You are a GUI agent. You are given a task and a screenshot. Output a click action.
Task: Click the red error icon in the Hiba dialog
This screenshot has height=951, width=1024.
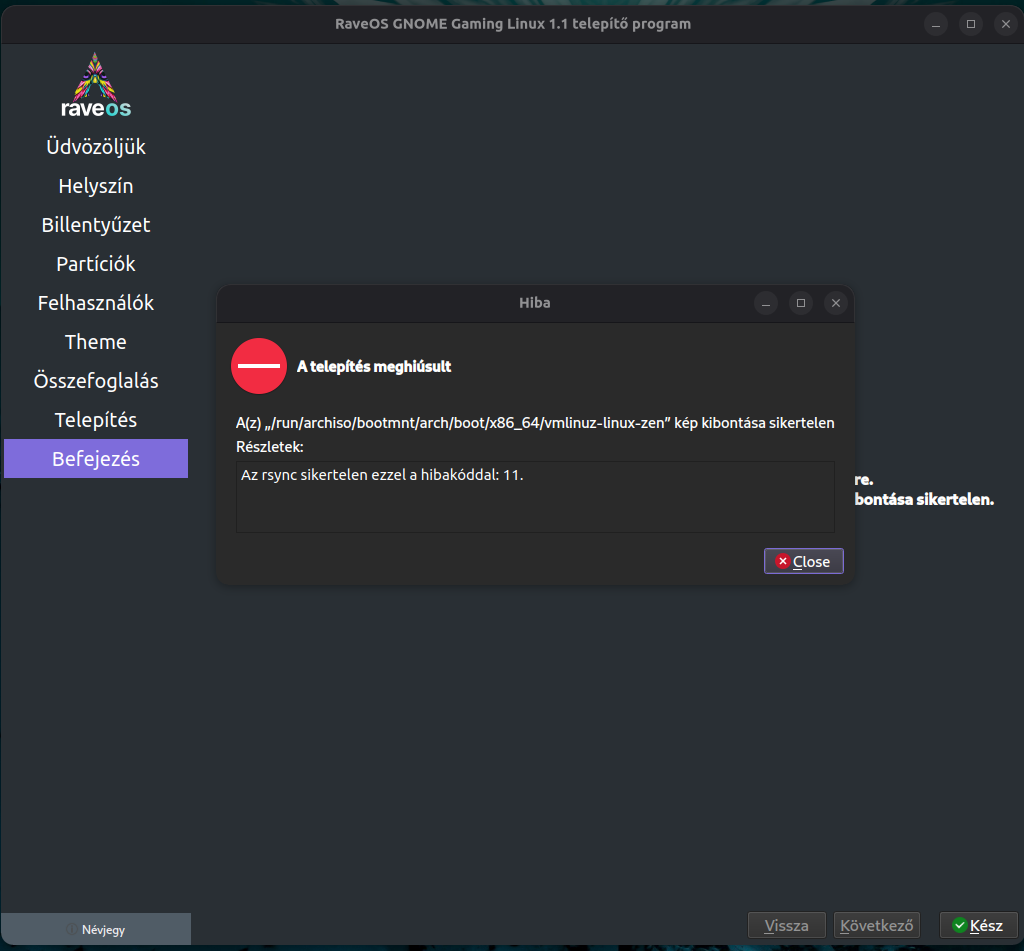tap(259, 366)
